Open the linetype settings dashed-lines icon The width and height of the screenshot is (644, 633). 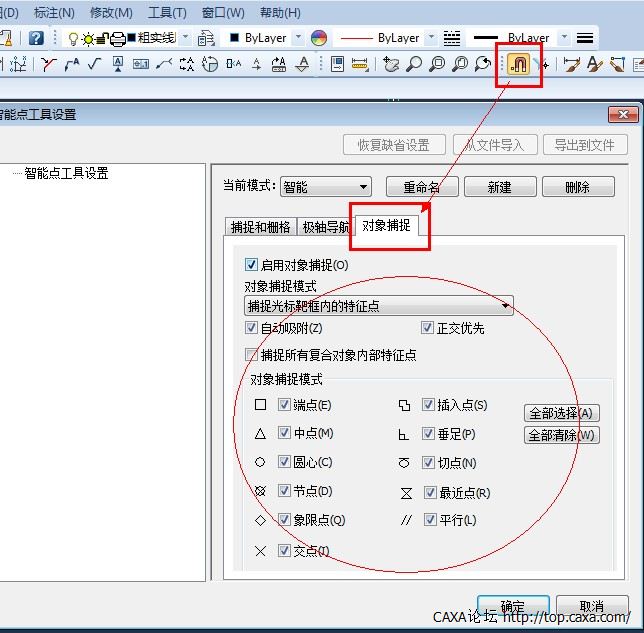[452, 38]
